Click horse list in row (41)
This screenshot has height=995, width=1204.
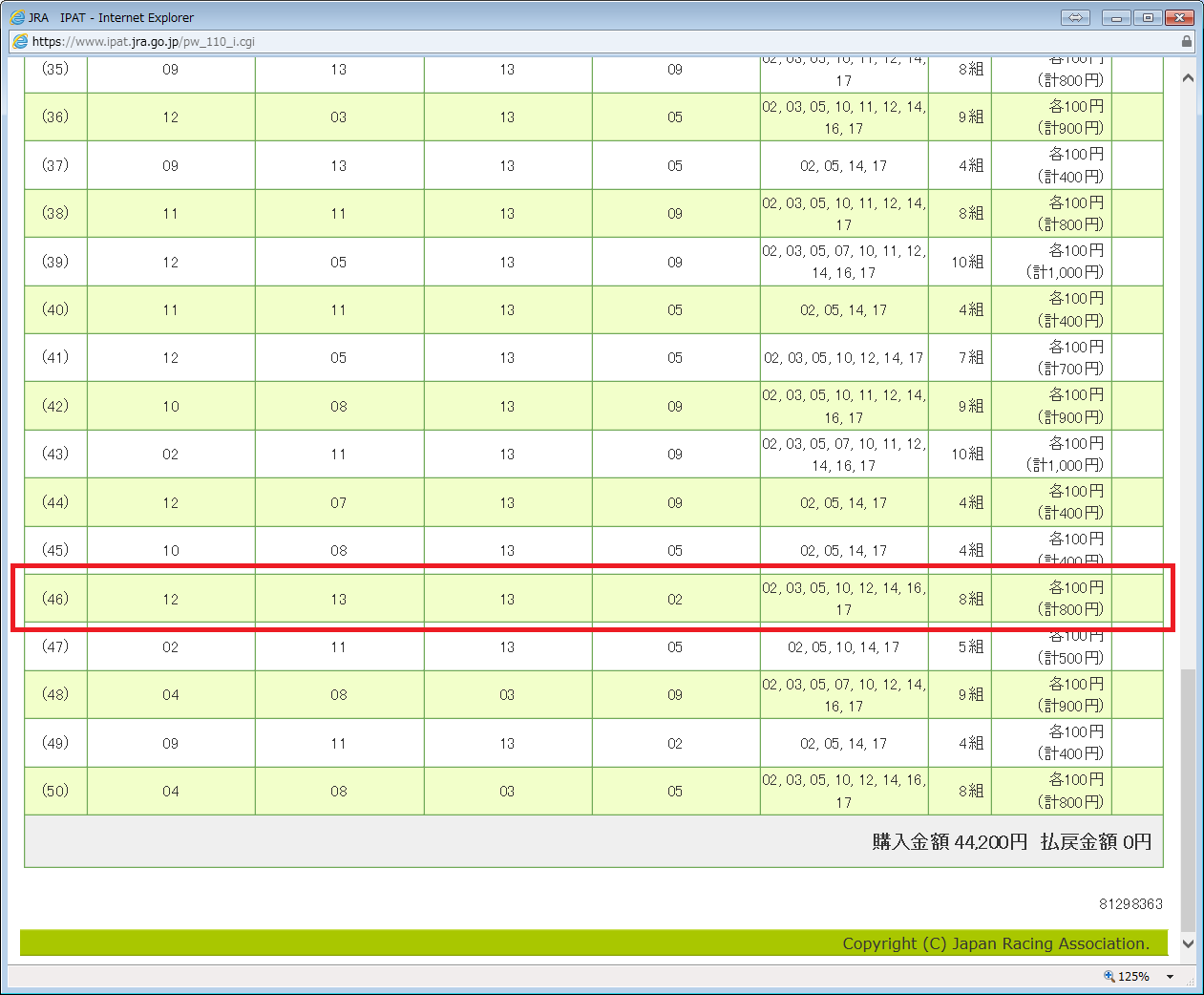[844, 357]
